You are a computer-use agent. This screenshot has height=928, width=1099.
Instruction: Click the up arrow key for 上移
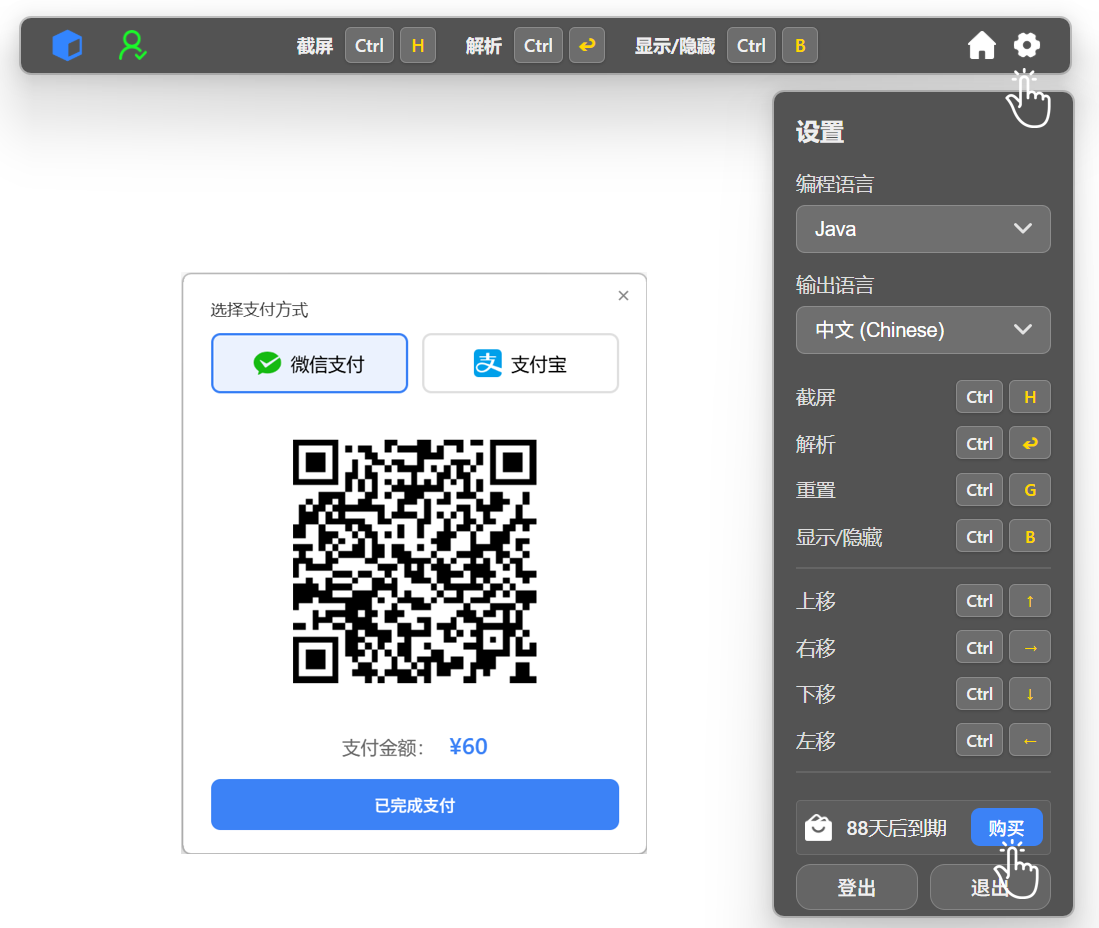[1029, 601]
